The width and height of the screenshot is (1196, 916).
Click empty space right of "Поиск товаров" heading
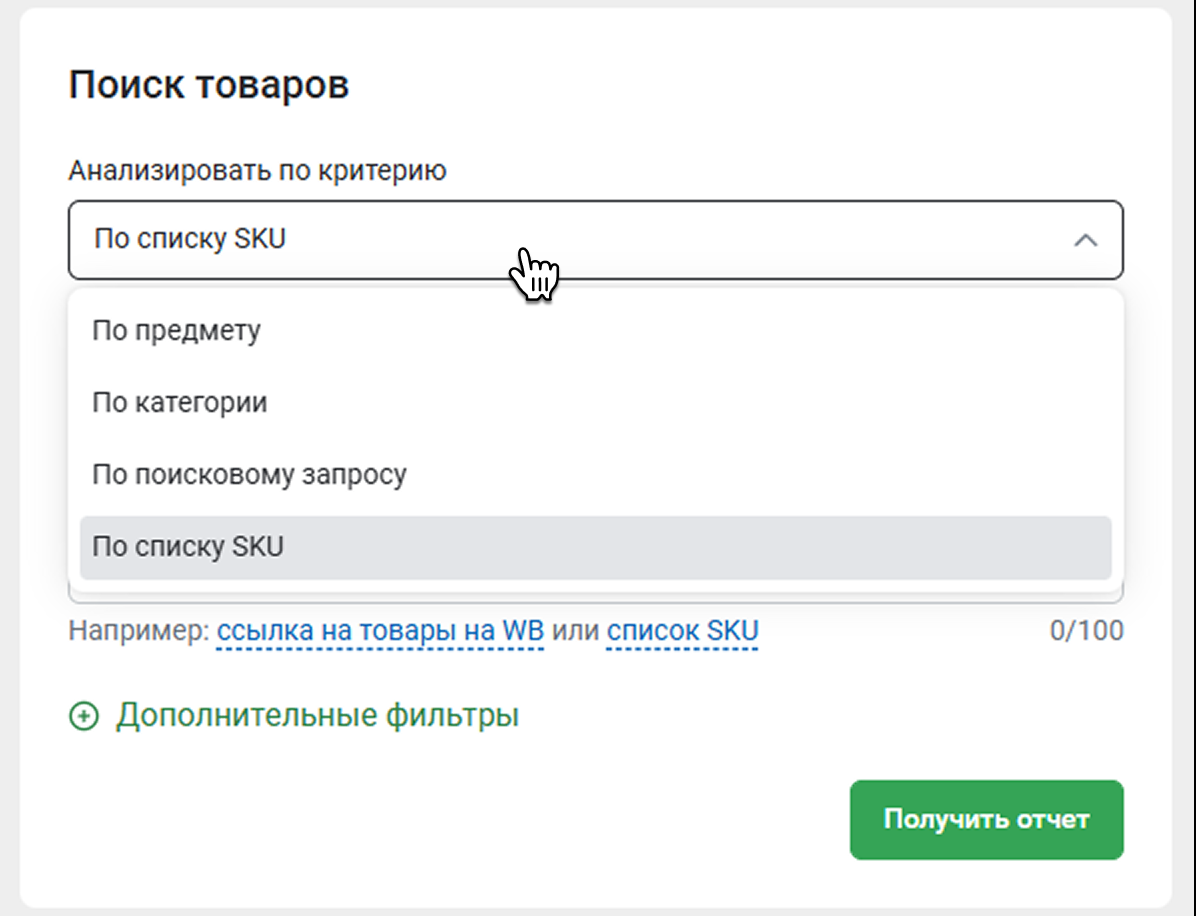coord(750,85)
